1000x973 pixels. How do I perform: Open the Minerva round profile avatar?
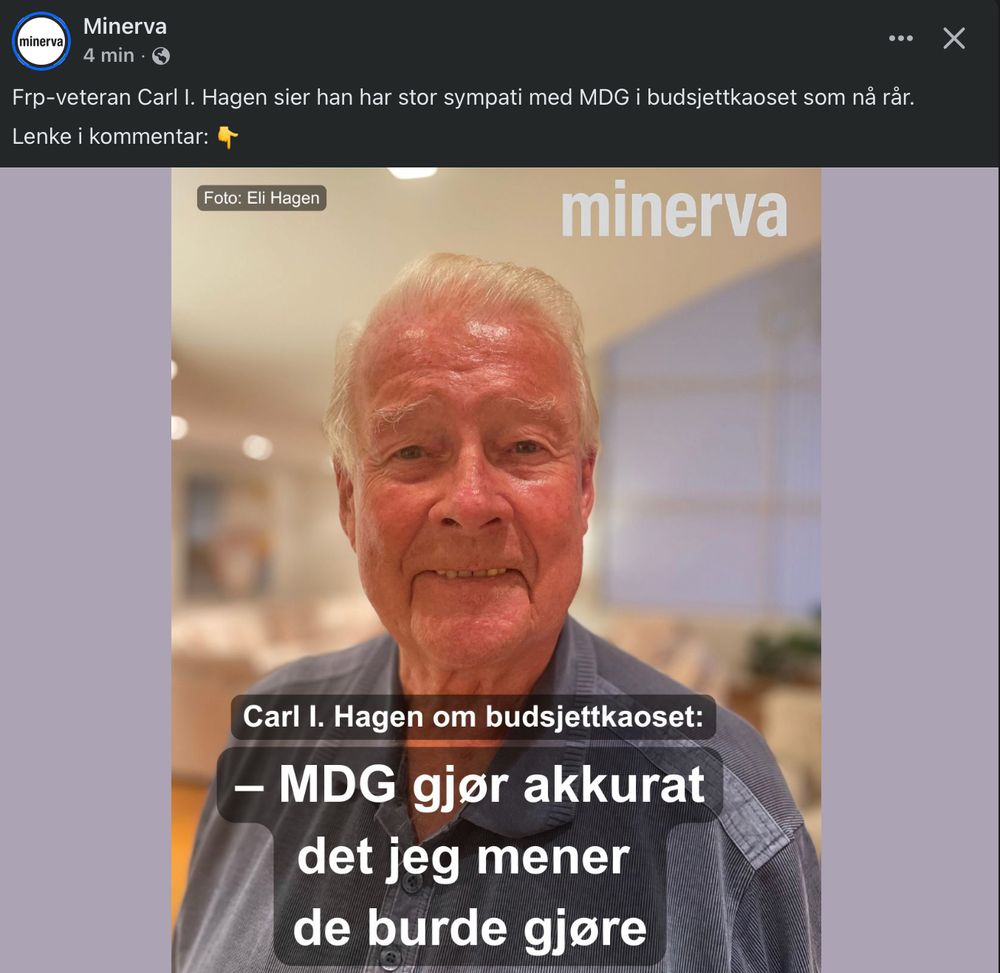pos(41,41)
